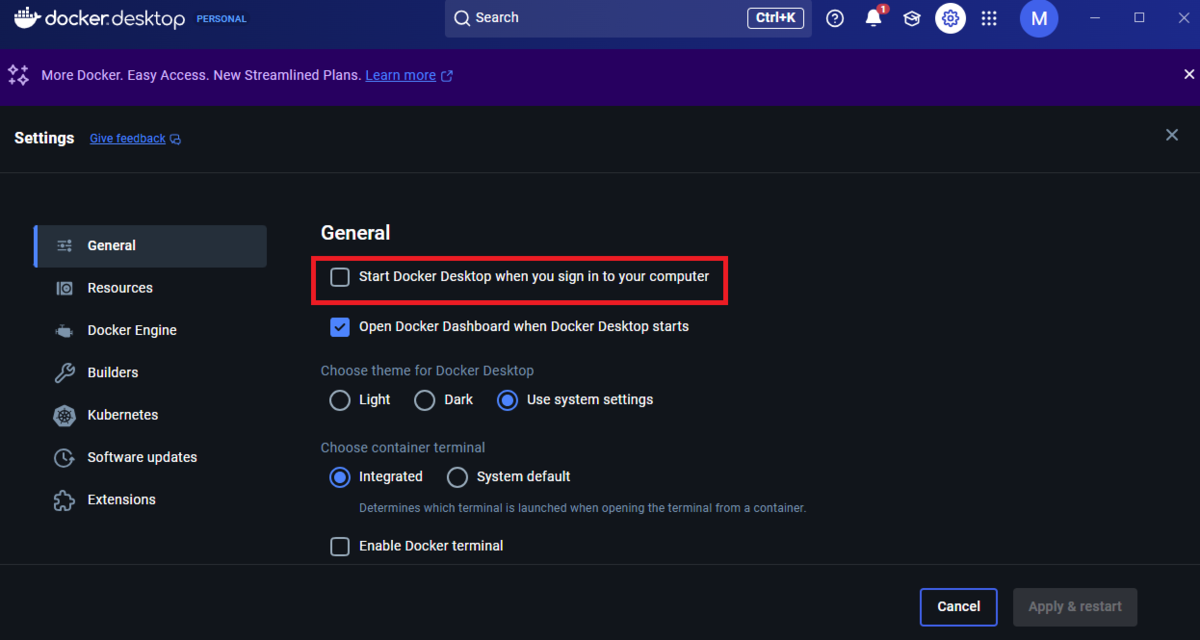This screenshot has height=640, width=1200.
Task: Click the sparkle icon in promo banner
Action: coord(18,75)
